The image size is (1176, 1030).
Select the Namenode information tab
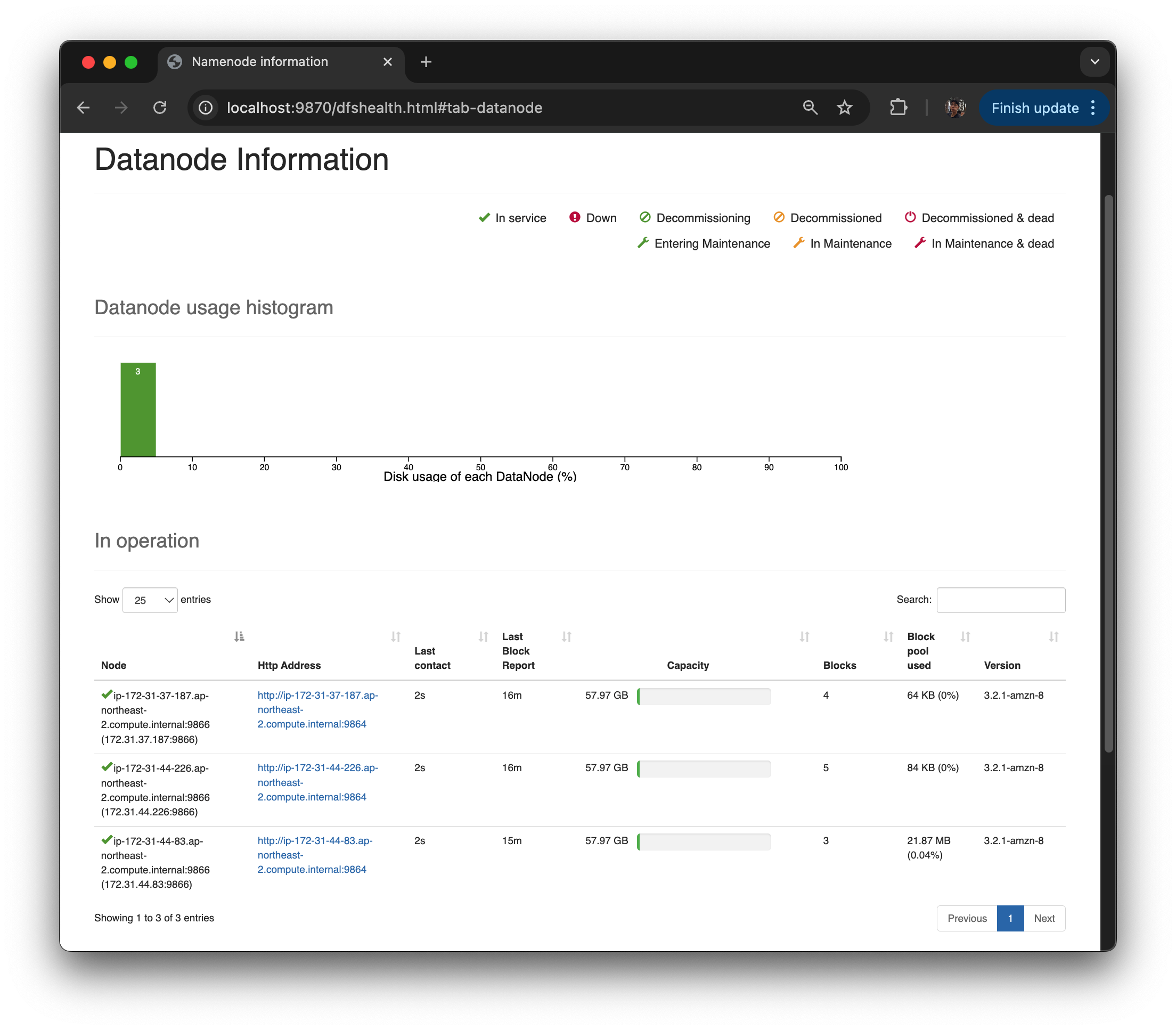tap(260, 61)
